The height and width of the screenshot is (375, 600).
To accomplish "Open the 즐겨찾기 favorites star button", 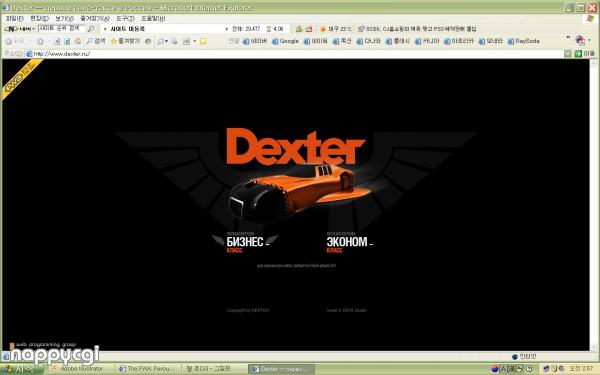I will 125,41.
